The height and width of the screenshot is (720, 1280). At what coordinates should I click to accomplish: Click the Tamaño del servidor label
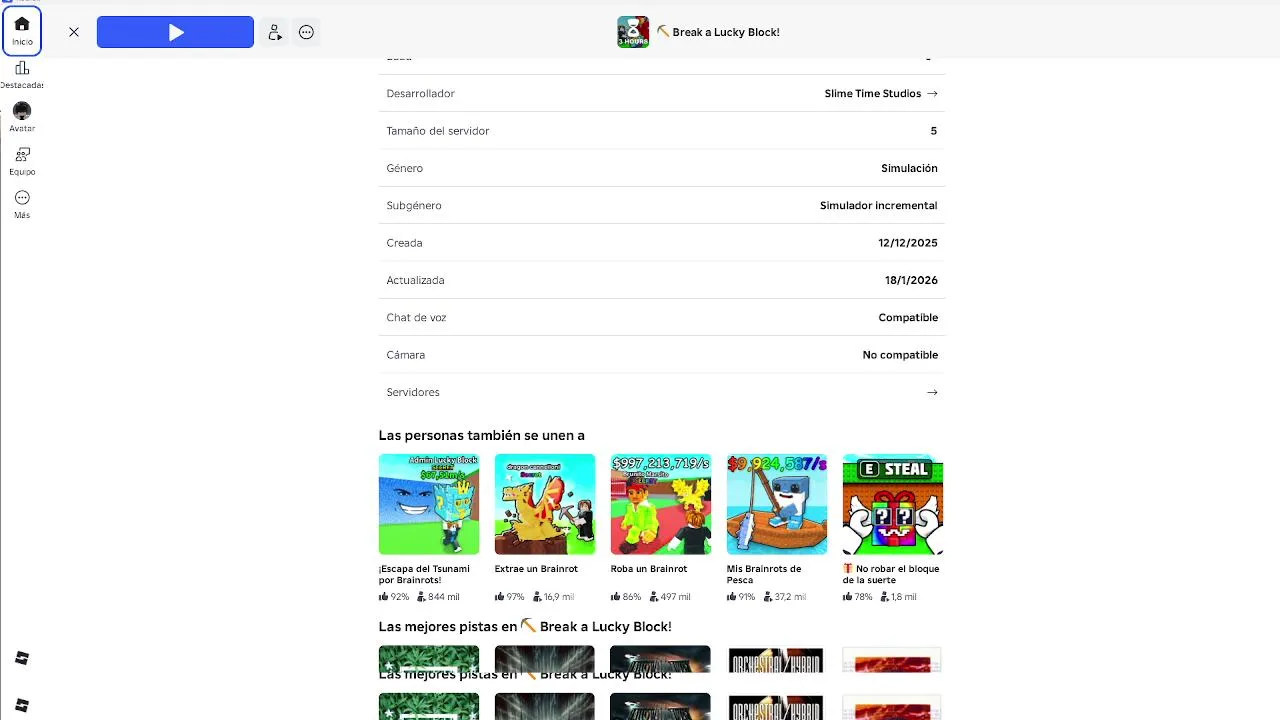coord(438,131)
